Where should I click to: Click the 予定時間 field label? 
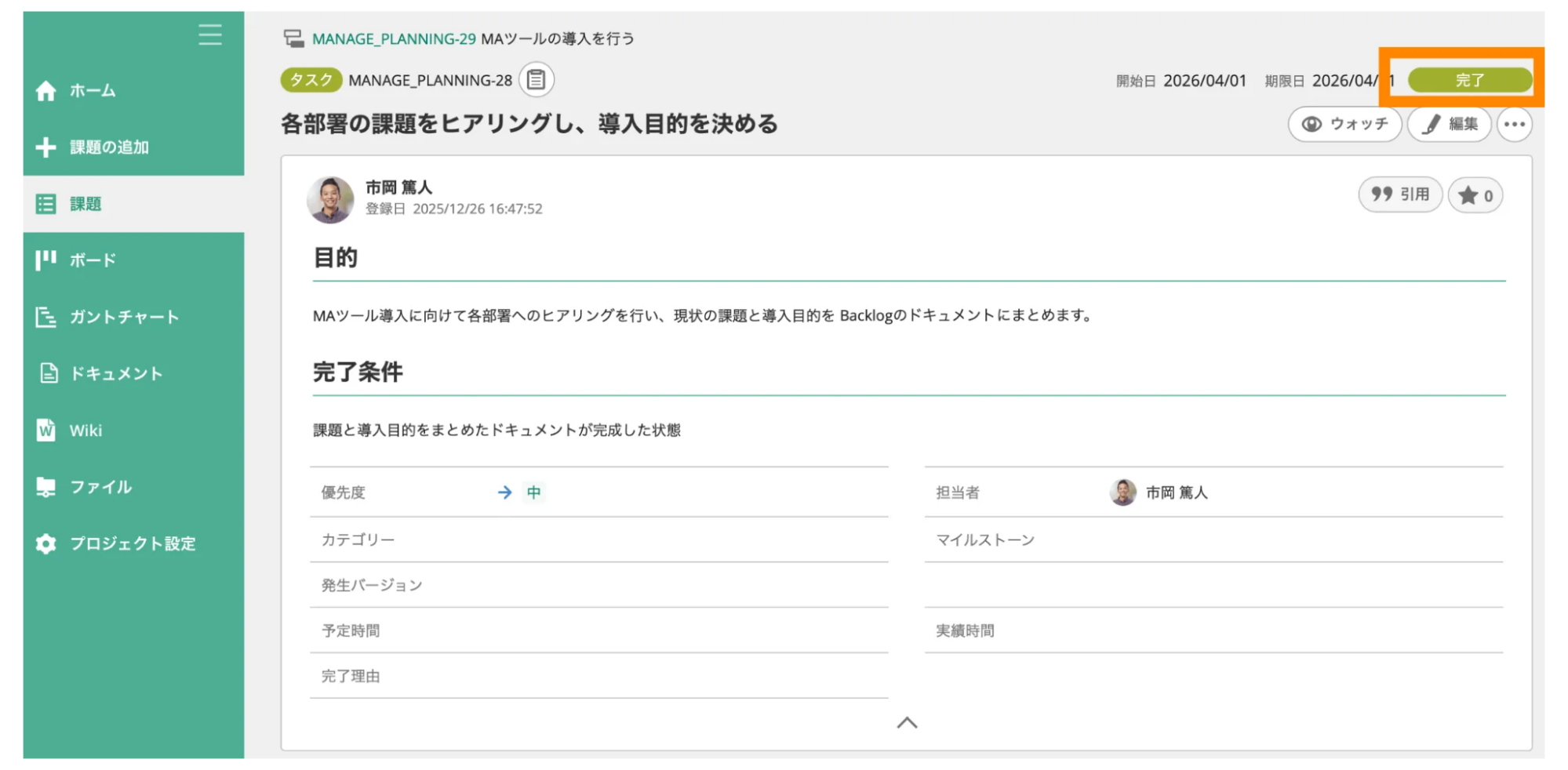[351, 630]
